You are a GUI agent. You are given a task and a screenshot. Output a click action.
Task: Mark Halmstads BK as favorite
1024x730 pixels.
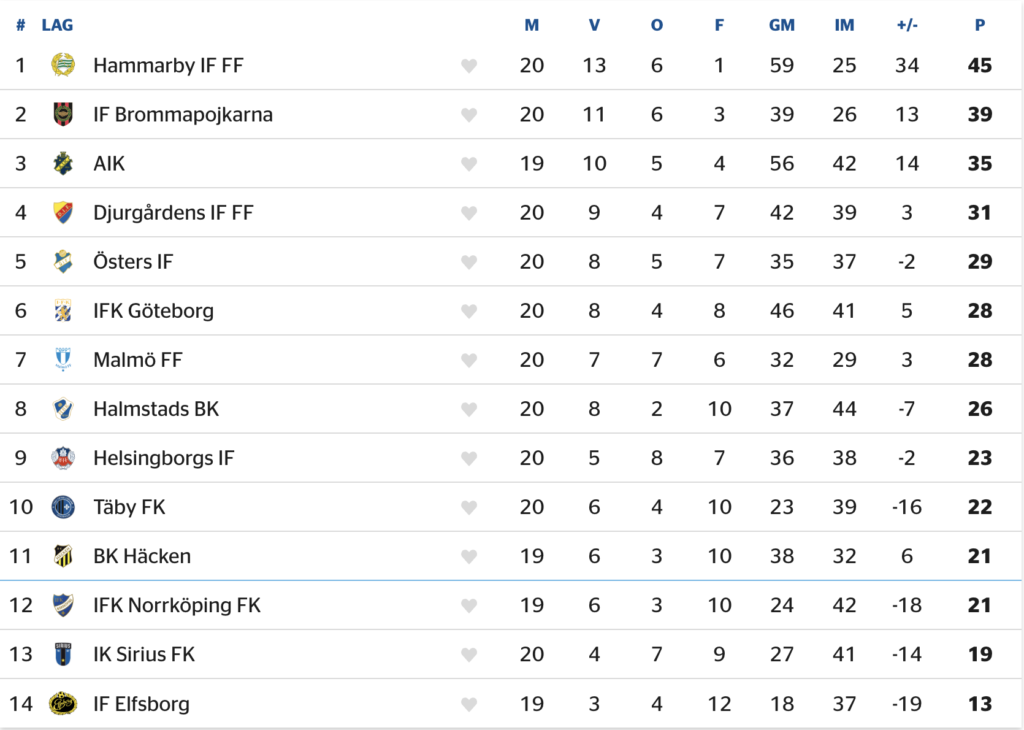[x=469, y=409]
